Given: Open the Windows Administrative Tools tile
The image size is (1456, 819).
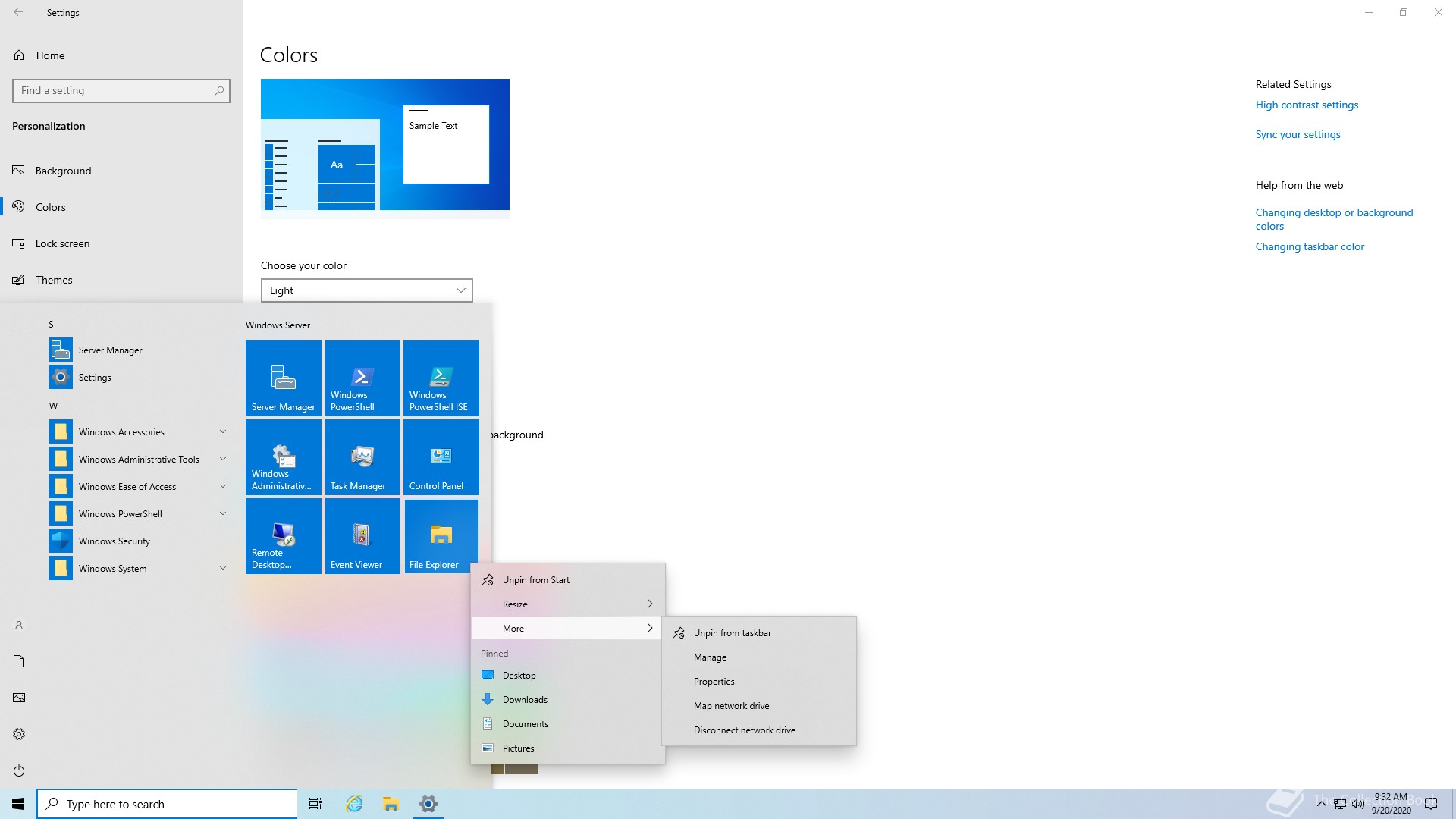Looking at the screenshot, I should (x=284, y=457).
